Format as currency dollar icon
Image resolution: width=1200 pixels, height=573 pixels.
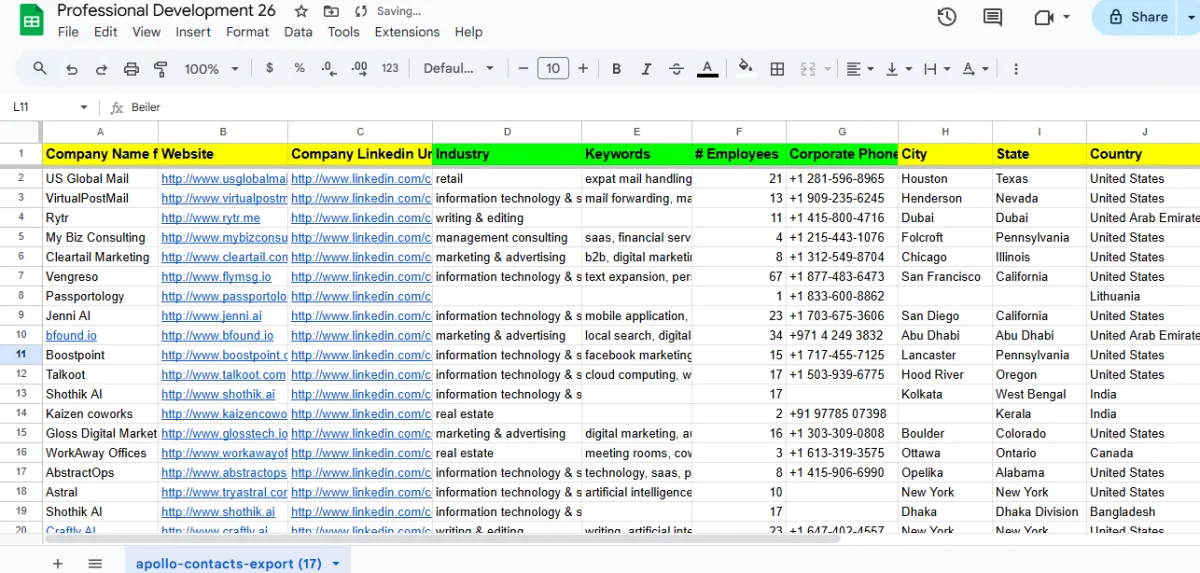click(270, 69)
